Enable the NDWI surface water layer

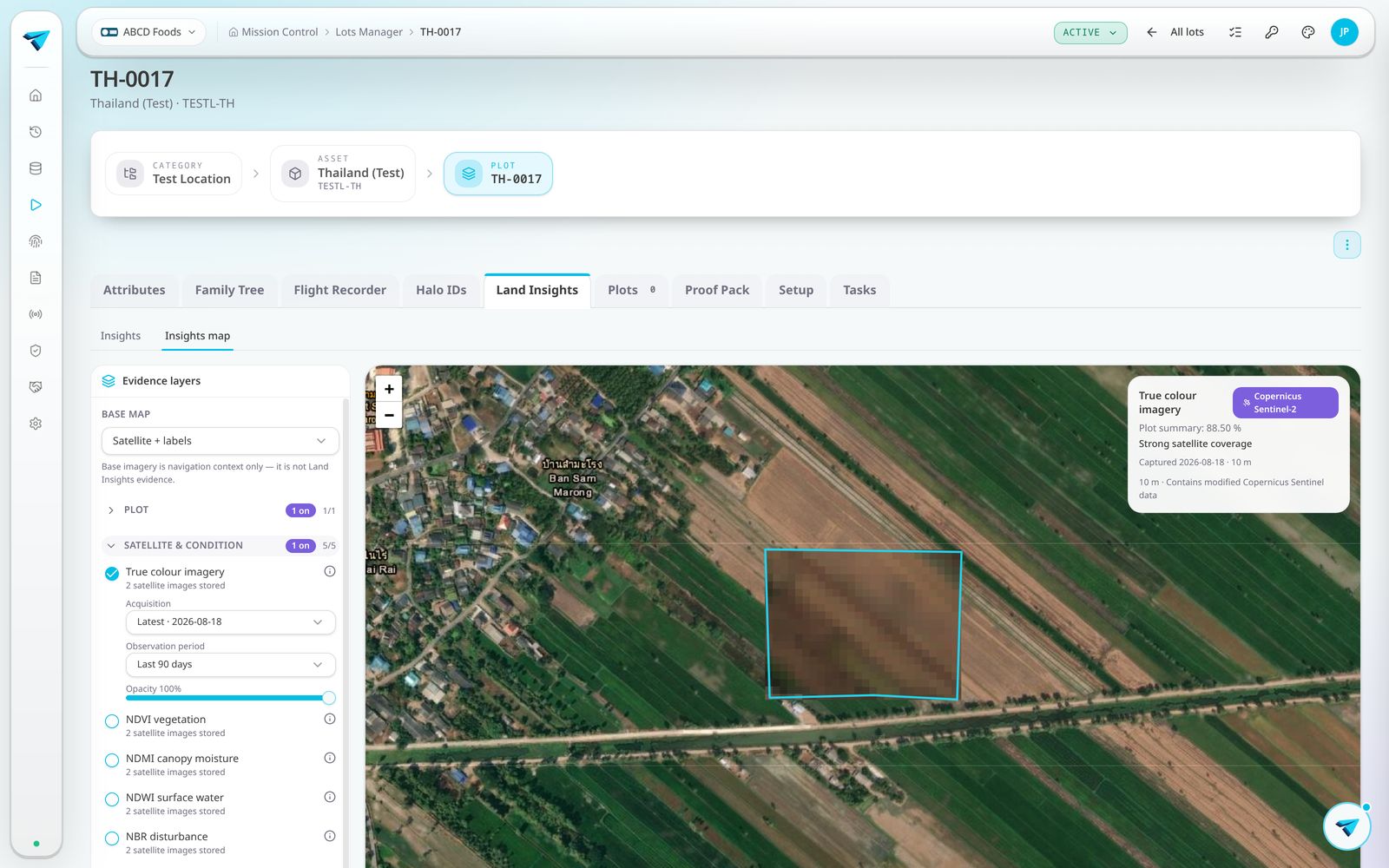click(x=112, y=799)
